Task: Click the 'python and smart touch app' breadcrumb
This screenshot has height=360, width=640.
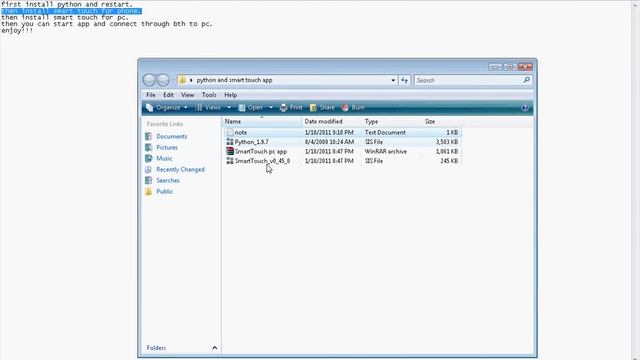Action: coord(234,80)
